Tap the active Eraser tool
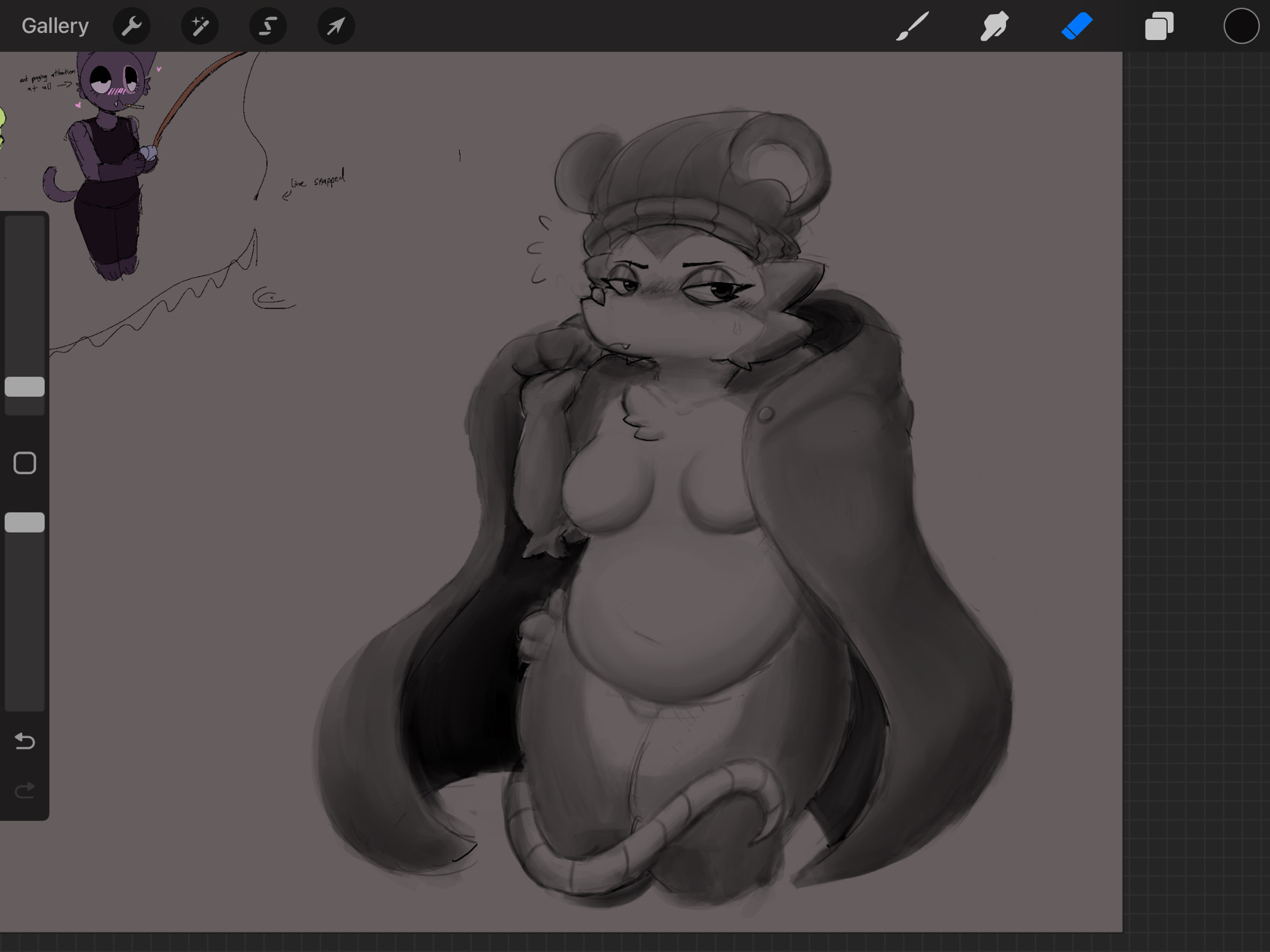The height and width of the screenshot is (952, 1270). pos(1077,26)
